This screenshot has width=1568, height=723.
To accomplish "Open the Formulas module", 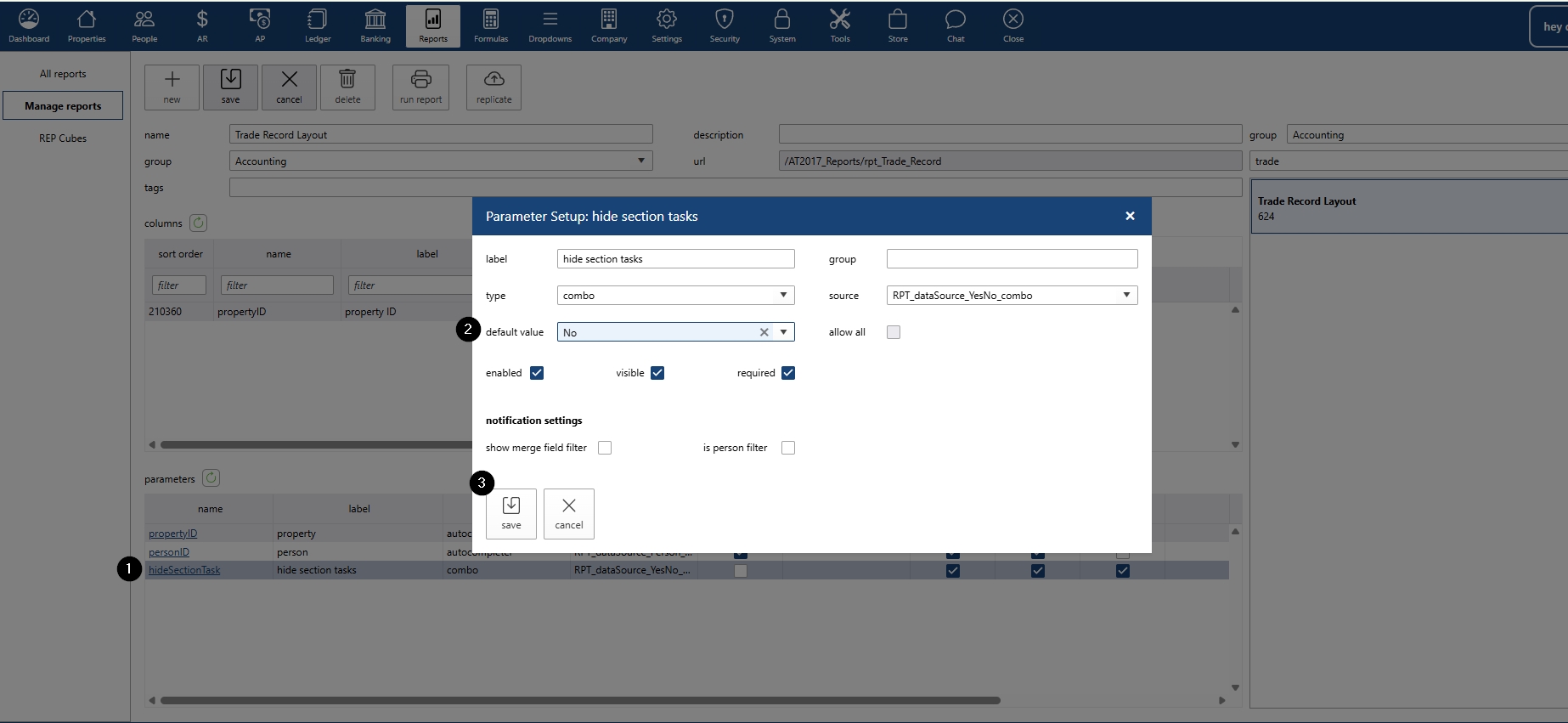I will 491,26.
